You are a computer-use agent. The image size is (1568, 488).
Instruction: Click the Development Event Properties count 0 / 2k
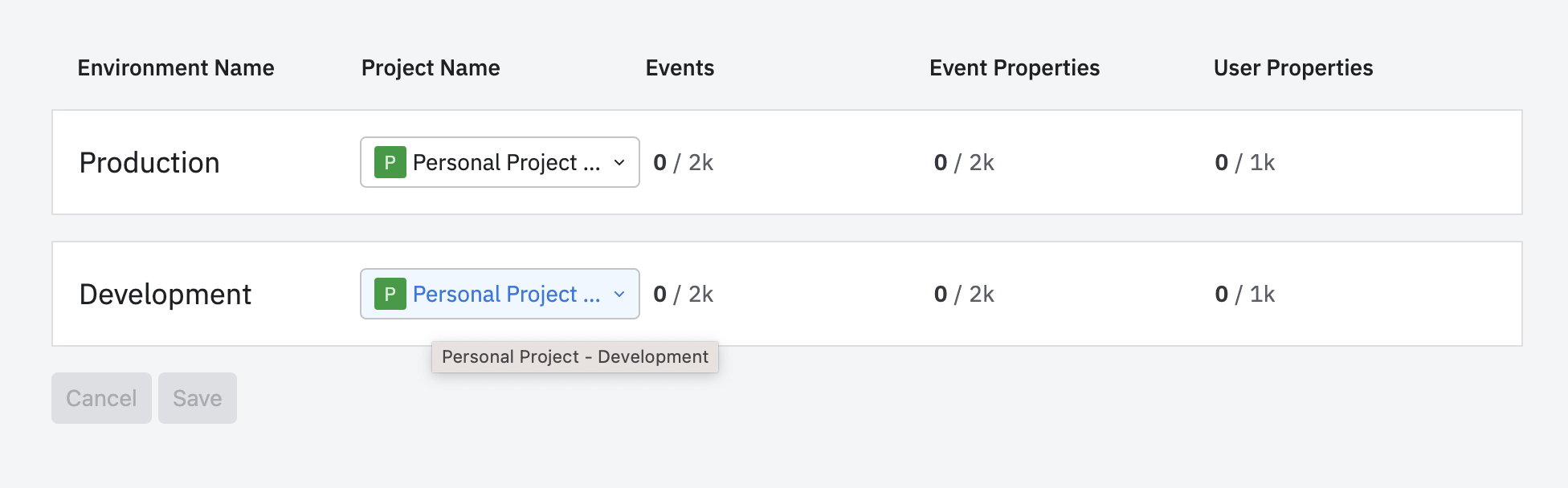[964, 295]
